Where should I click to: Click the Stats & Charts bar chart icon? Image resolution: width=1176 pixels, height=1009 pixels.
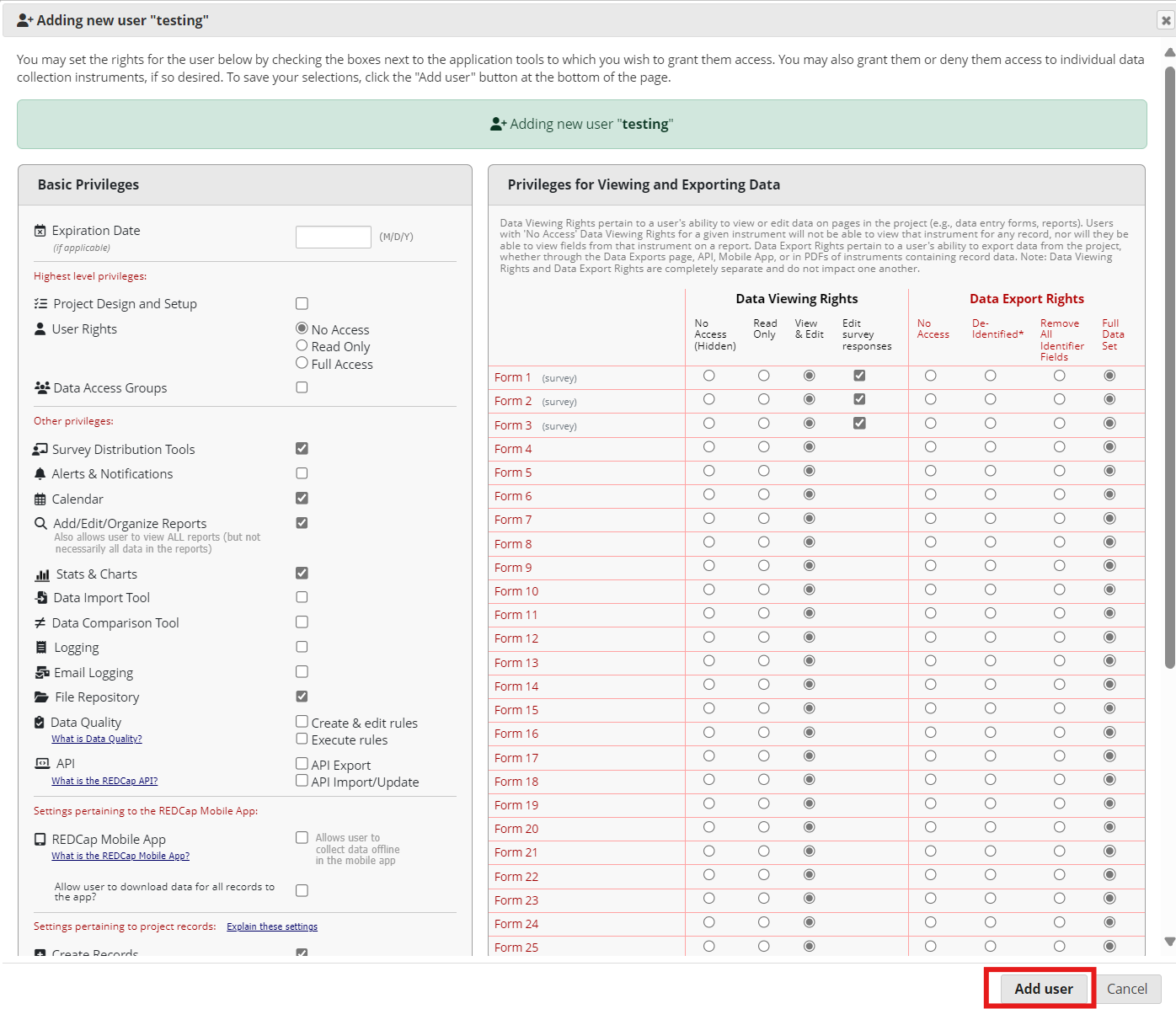click(42, 574)
